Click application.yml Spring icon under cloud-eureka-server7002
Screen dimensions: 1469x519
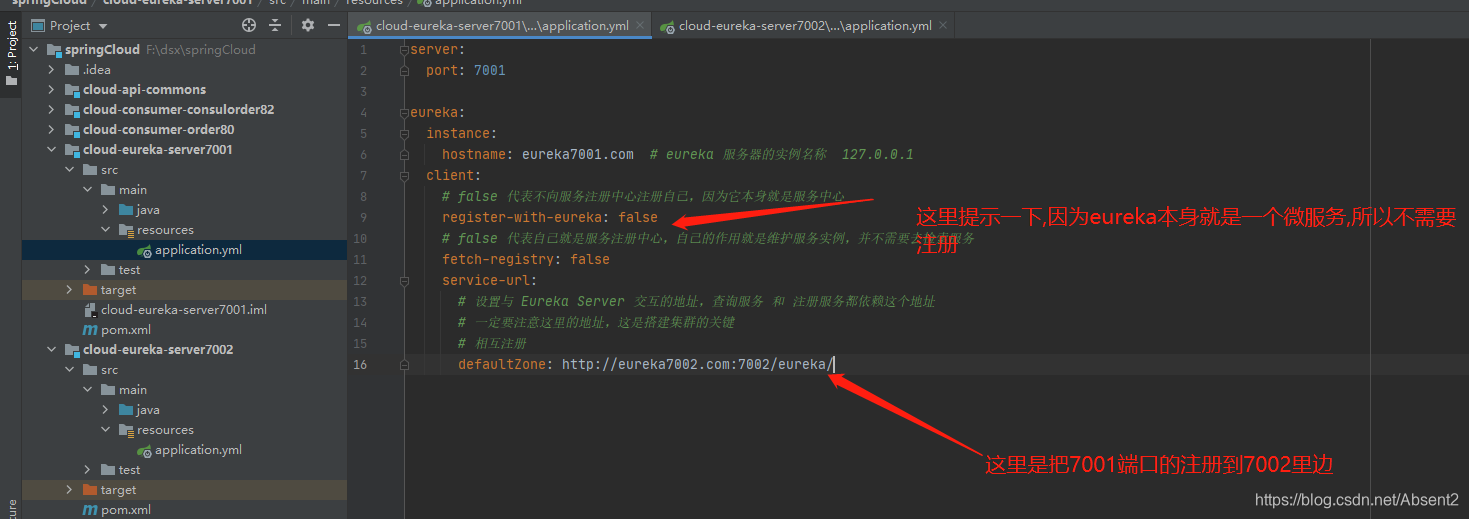[x=144, y=449]
